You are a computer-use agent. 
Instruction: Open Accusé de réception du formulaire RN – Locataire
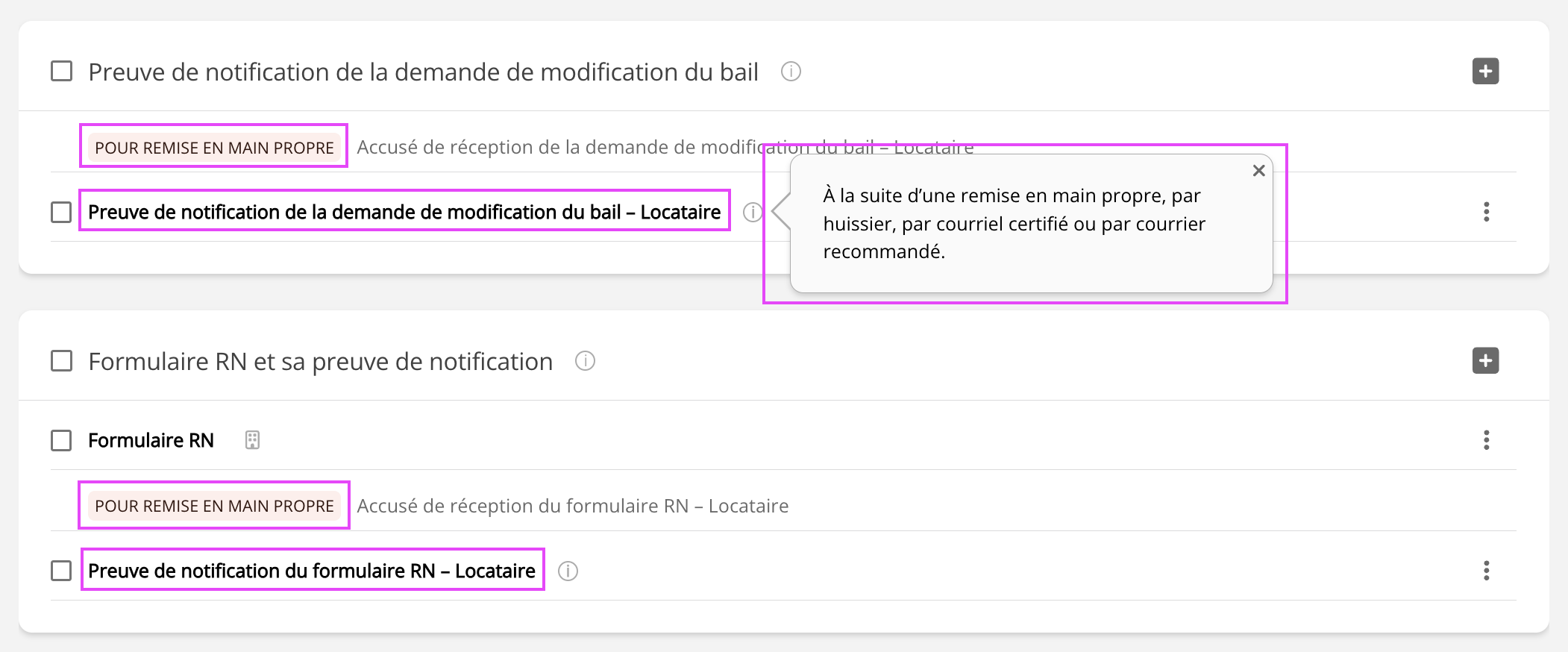[x=572, y=506]
